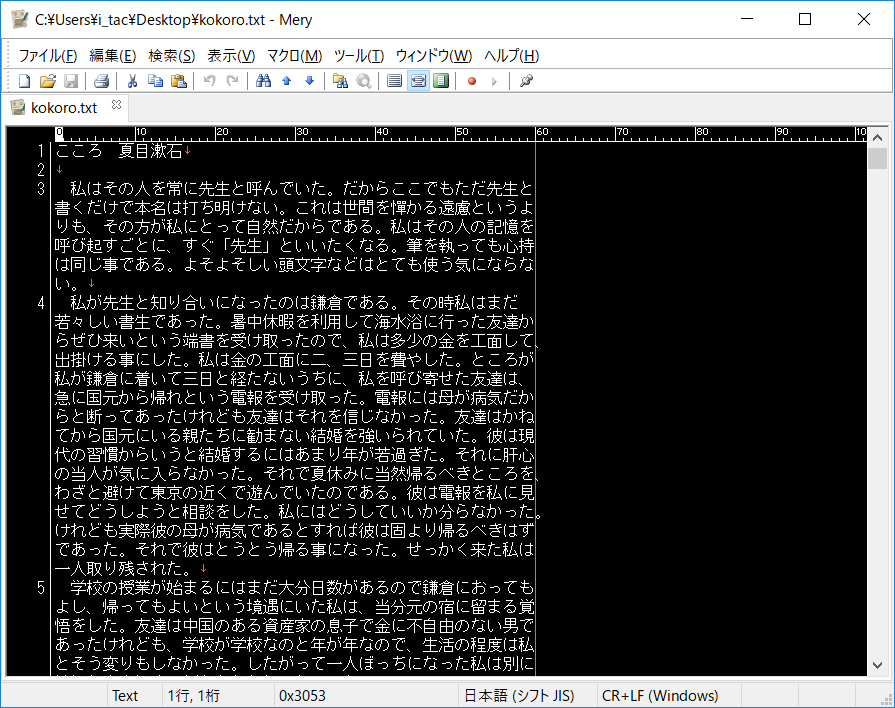The width and height of the screenshot is (895, 708).
Task: Toggle wrap at window edge green icon
Action: [x=441, y=81]
